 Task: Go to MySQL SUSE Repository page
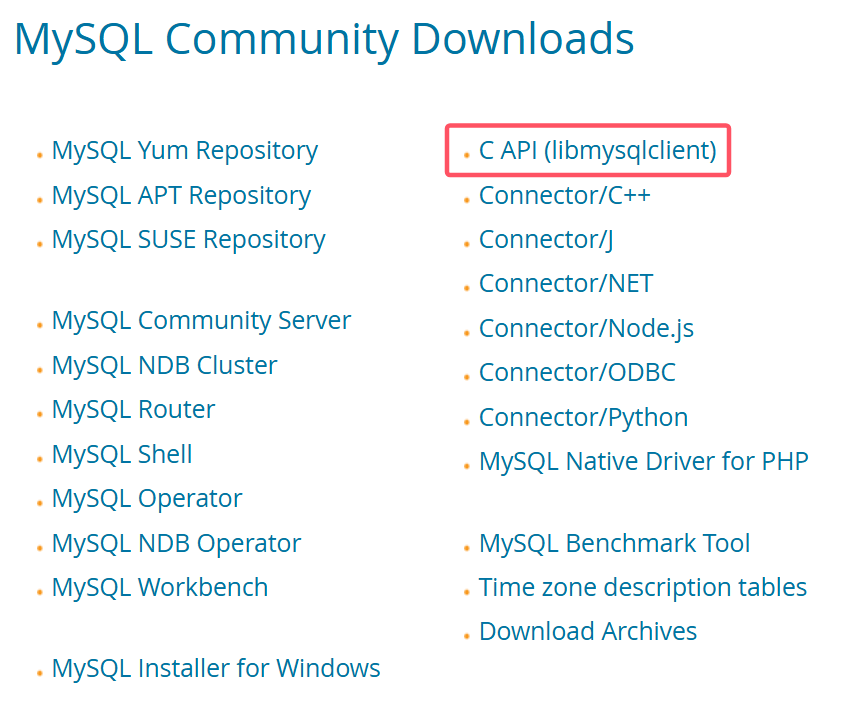188,240
